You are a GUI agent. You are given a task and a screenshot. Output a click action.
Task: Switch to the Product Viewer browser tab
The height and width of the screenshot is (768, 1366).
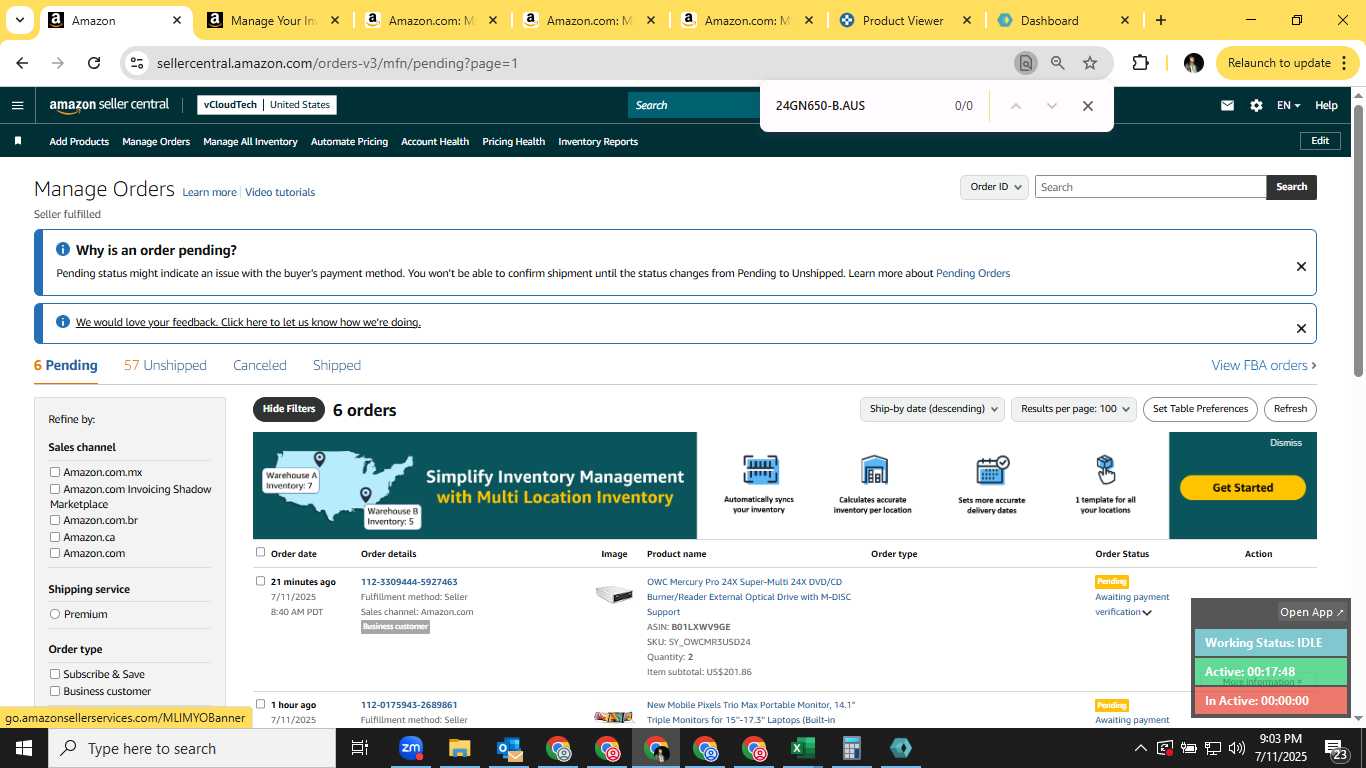coord(905,20)
